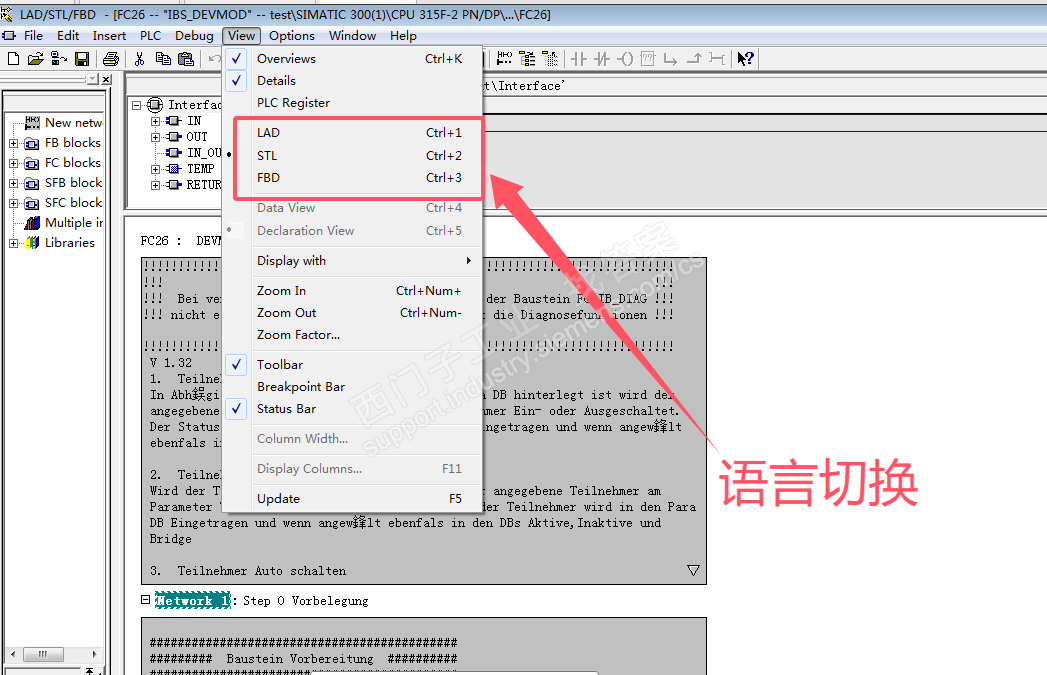The height and width of the screenshot is (675, 1047).
Task: Insert a normally closed contact
Action: pyautogui.click(x=602, y=59)
